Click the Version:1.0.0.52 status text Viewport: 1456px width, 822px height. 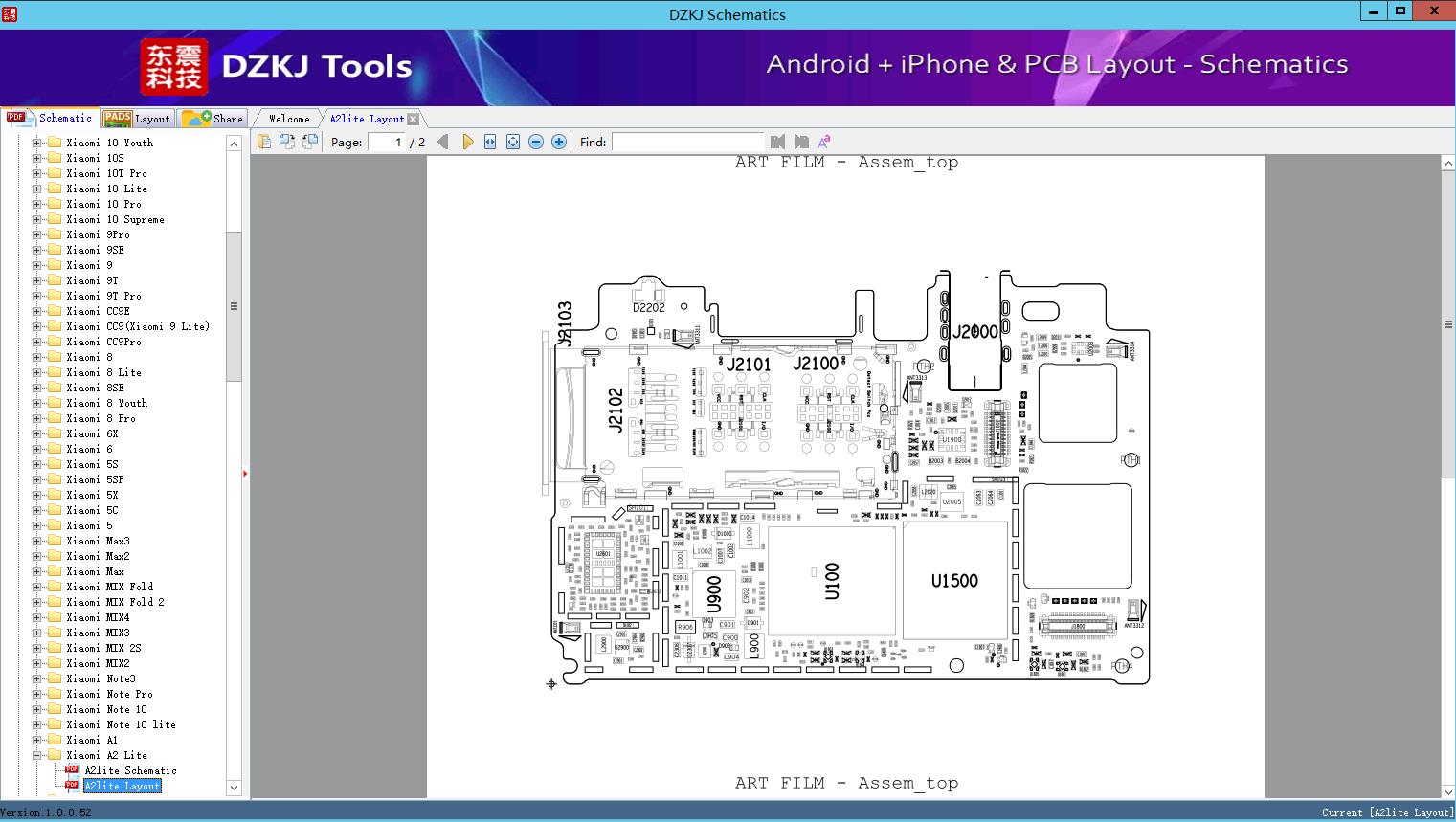pyautogui.click(x=47, y=812)
